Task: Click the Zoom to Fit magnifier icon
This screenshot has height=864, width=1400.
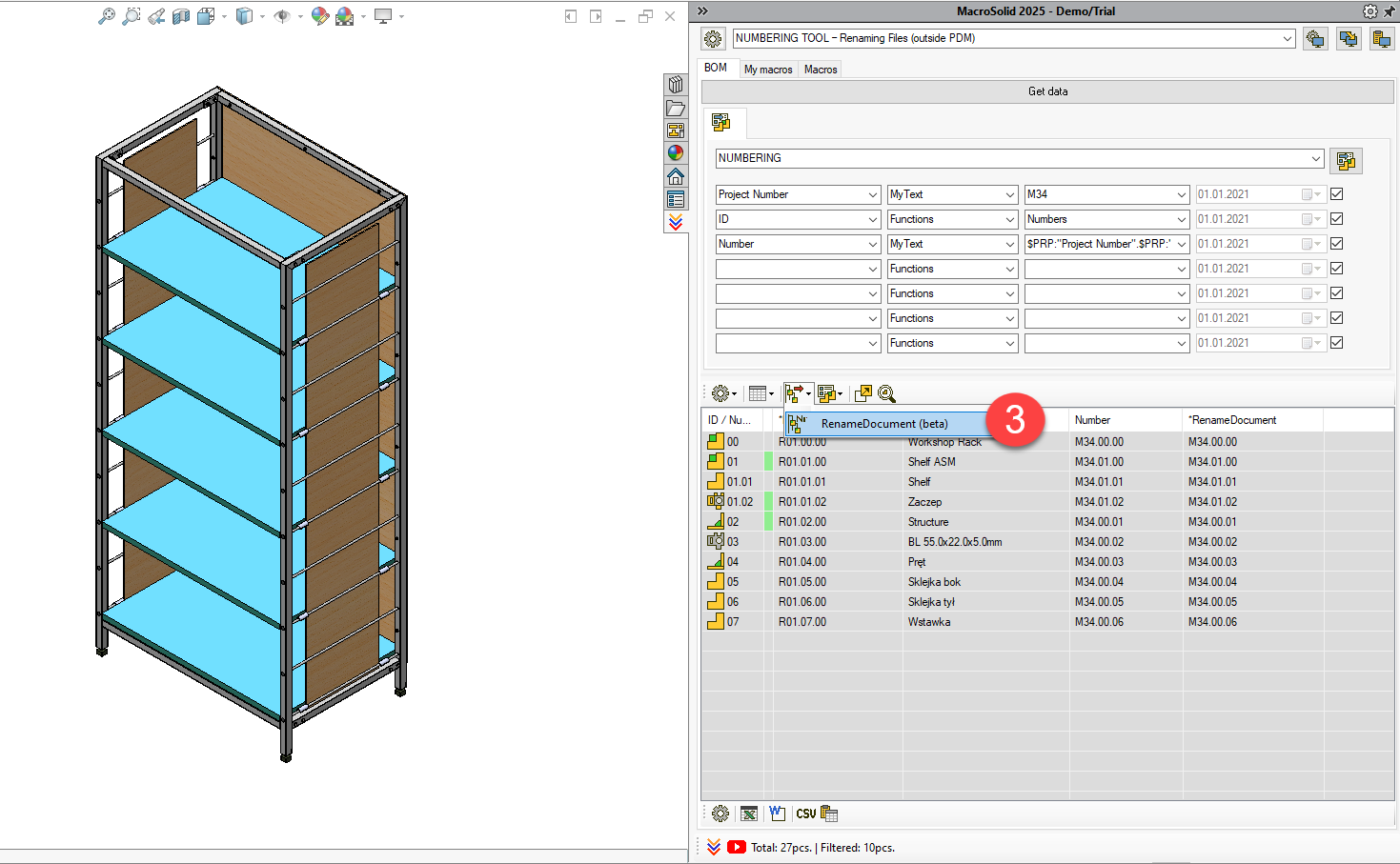Action: click(x=107, y=16)
